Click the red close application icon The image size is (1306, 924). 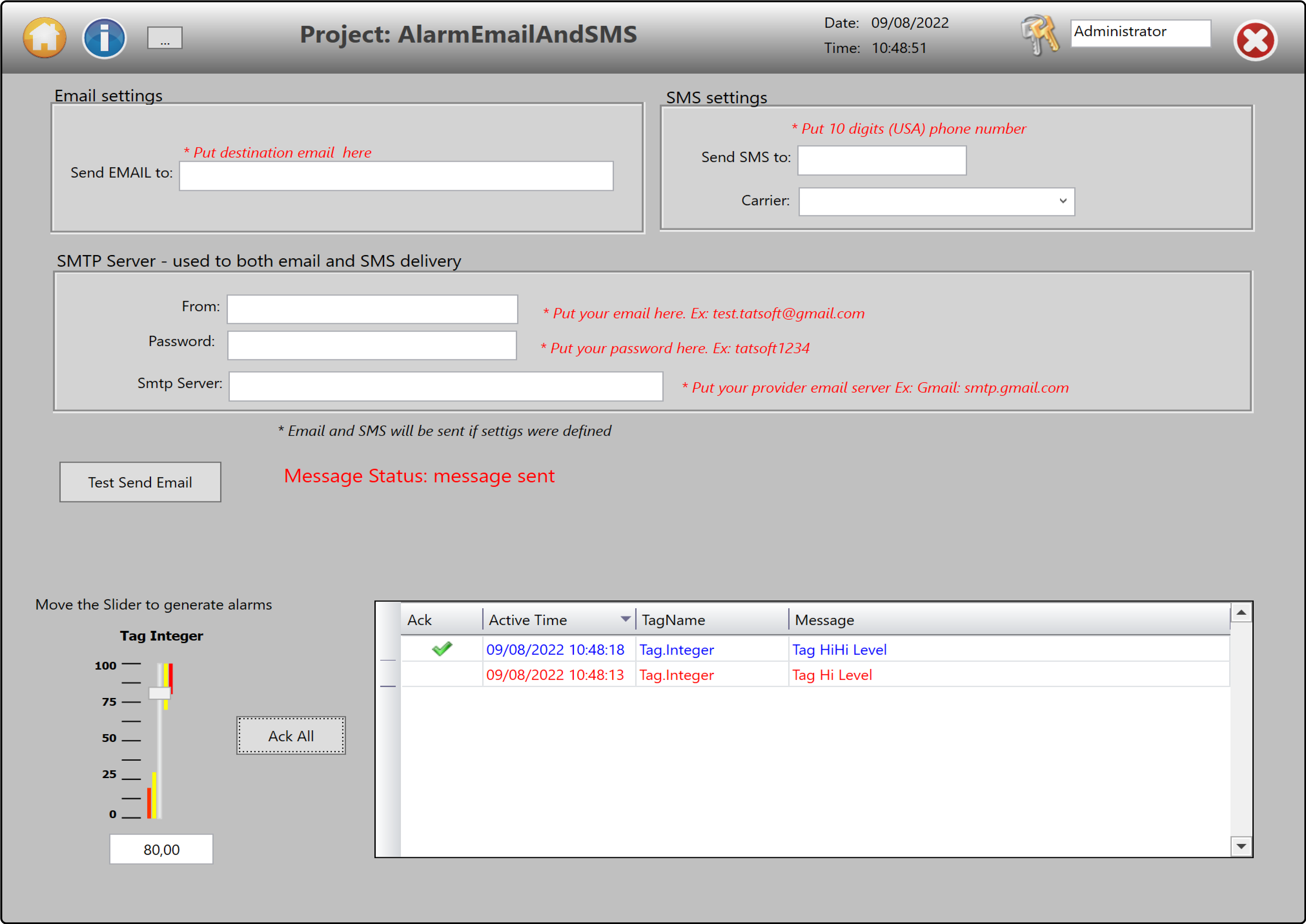point(1255,40)
